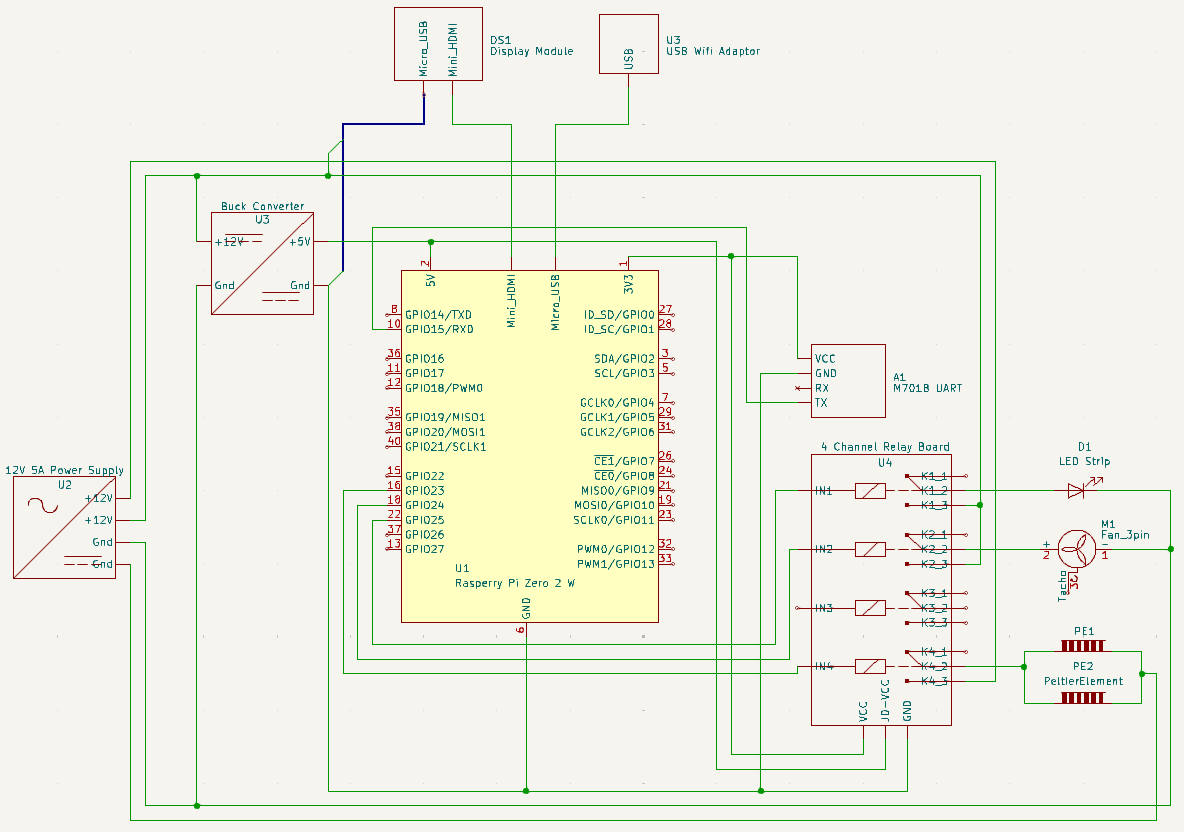Click the Tacho label on the fan
Viewport: 1184px width, 832px height.
pyautogui.click(x=1062, y=586)
